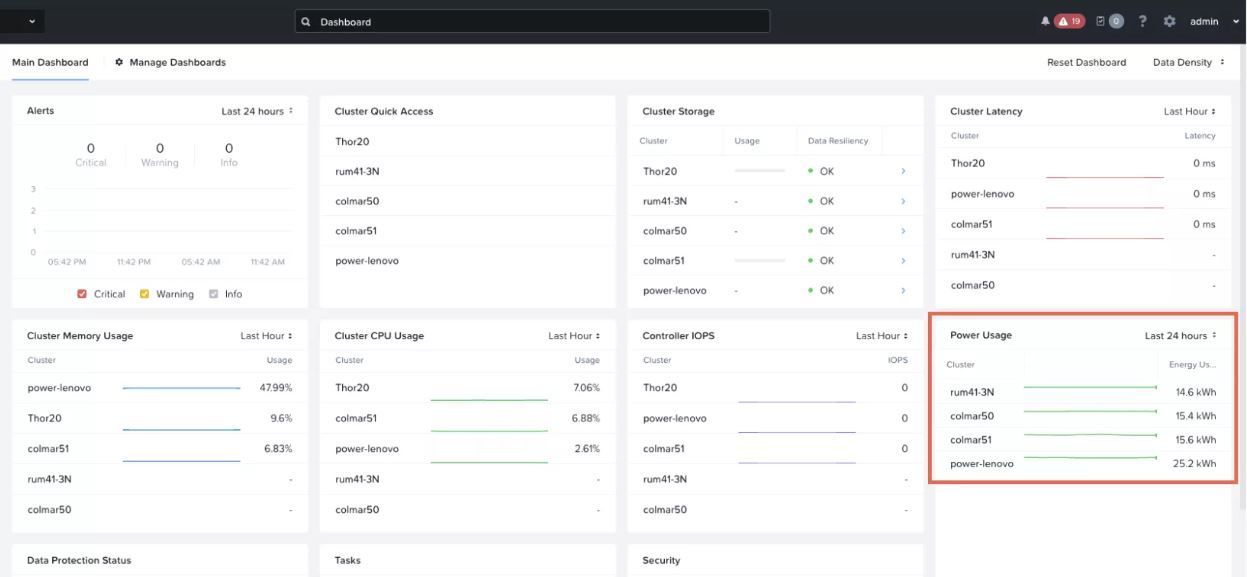Select the Main Dashboard tab

point(50,62)
